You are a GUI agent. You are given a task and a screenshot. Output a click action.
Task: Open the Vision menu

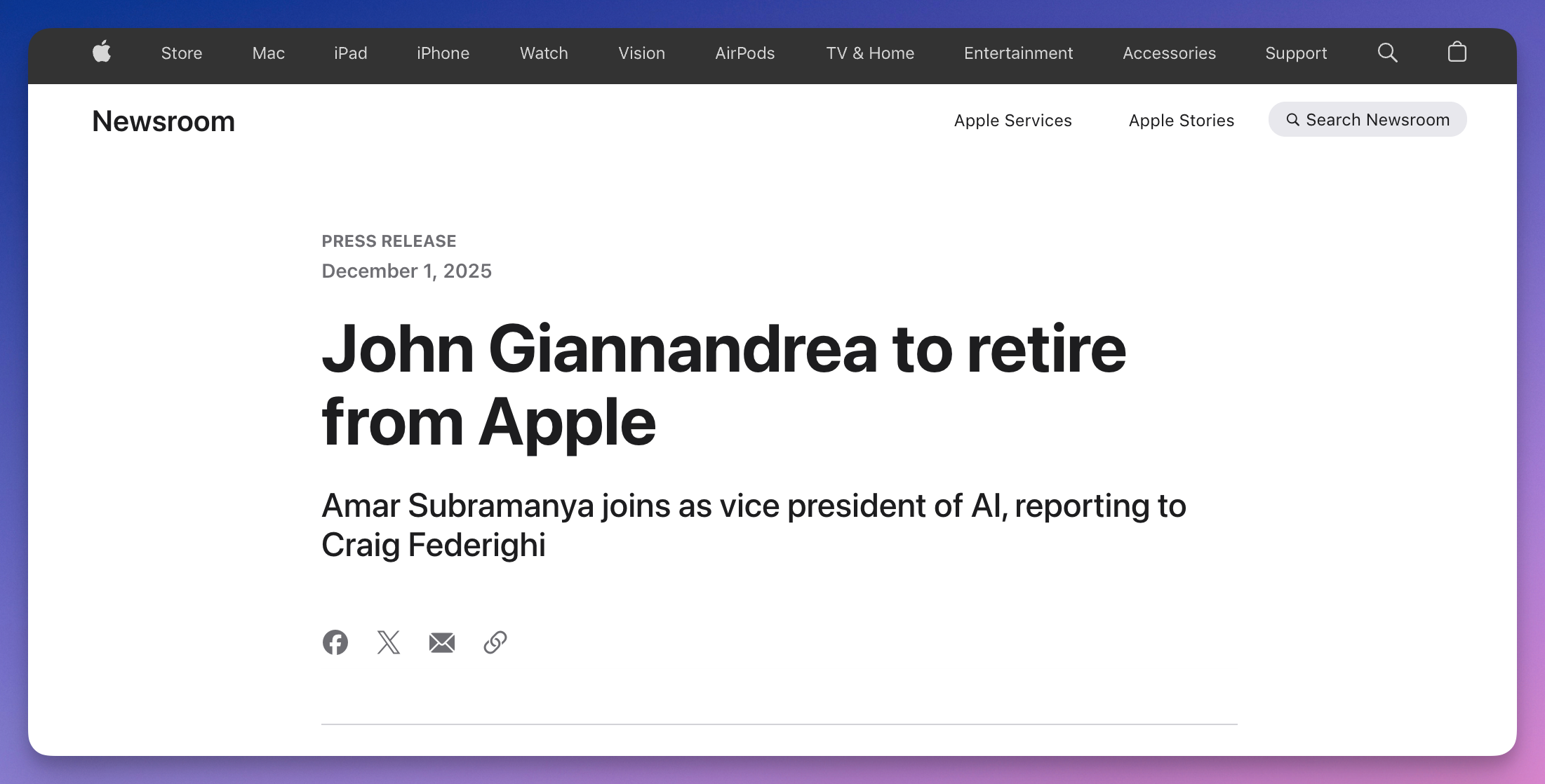click(x=641, y=53)
